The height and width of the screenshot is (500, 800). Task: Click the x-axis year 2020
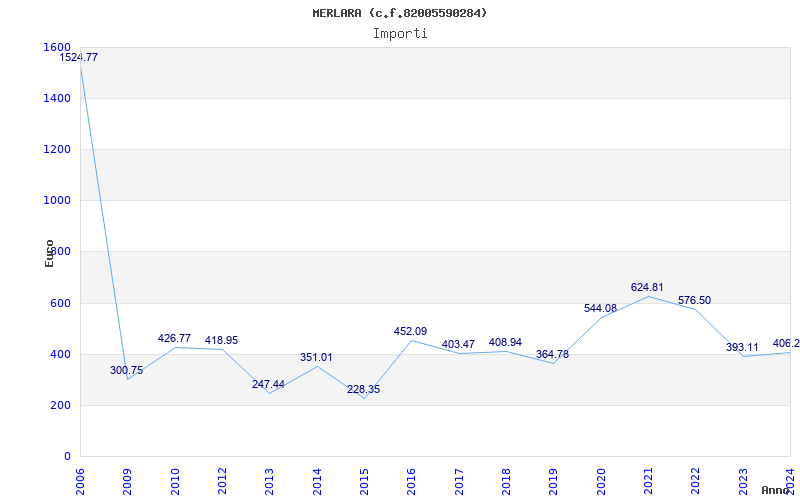tap(601, 482)
